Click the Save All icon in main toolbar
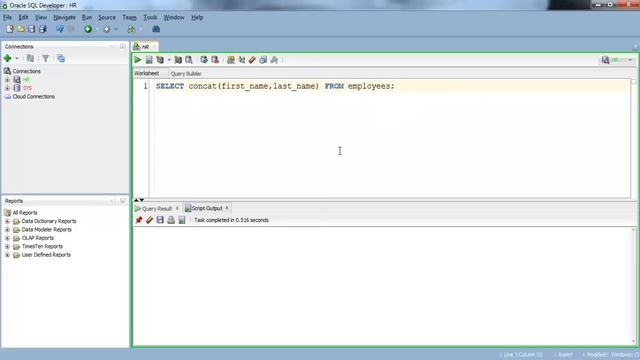Viewport: 640px width, 360px height. (42, 29)
